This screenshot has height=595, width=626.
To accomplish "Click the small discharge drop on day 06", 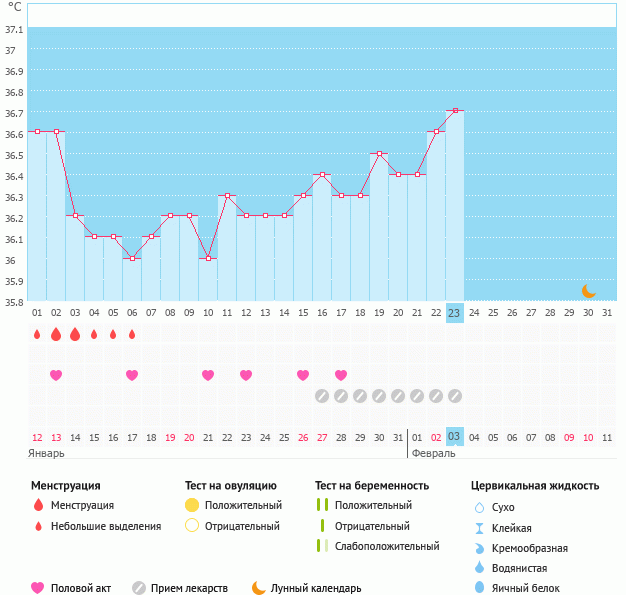I will coord(132,335).
